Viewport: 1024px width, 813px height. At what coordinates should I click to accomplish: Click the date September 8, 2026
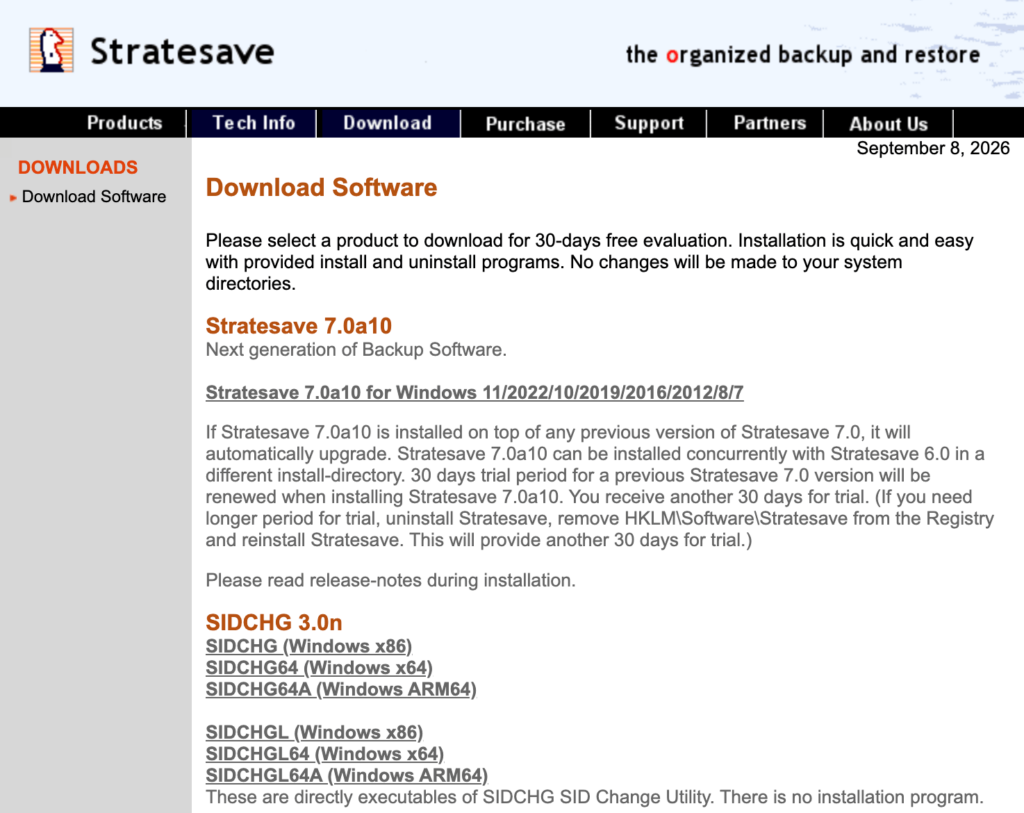(x=933, y=148)
